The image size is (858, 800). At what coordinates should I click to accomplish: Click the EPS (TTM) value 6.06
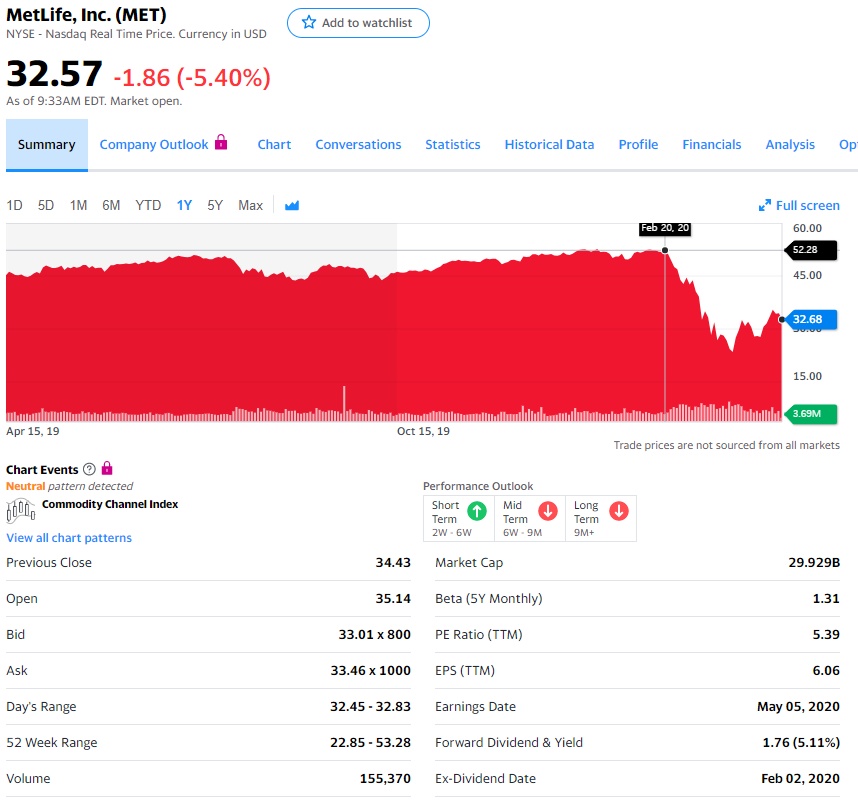(826, 671)
